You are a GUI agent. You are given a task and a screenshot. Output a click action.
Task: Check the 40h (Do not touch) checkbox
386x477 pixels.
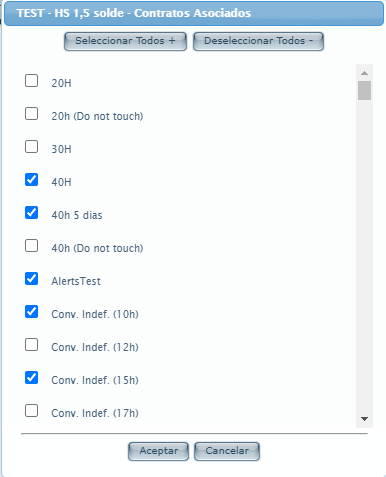click(x=31, y=246)
